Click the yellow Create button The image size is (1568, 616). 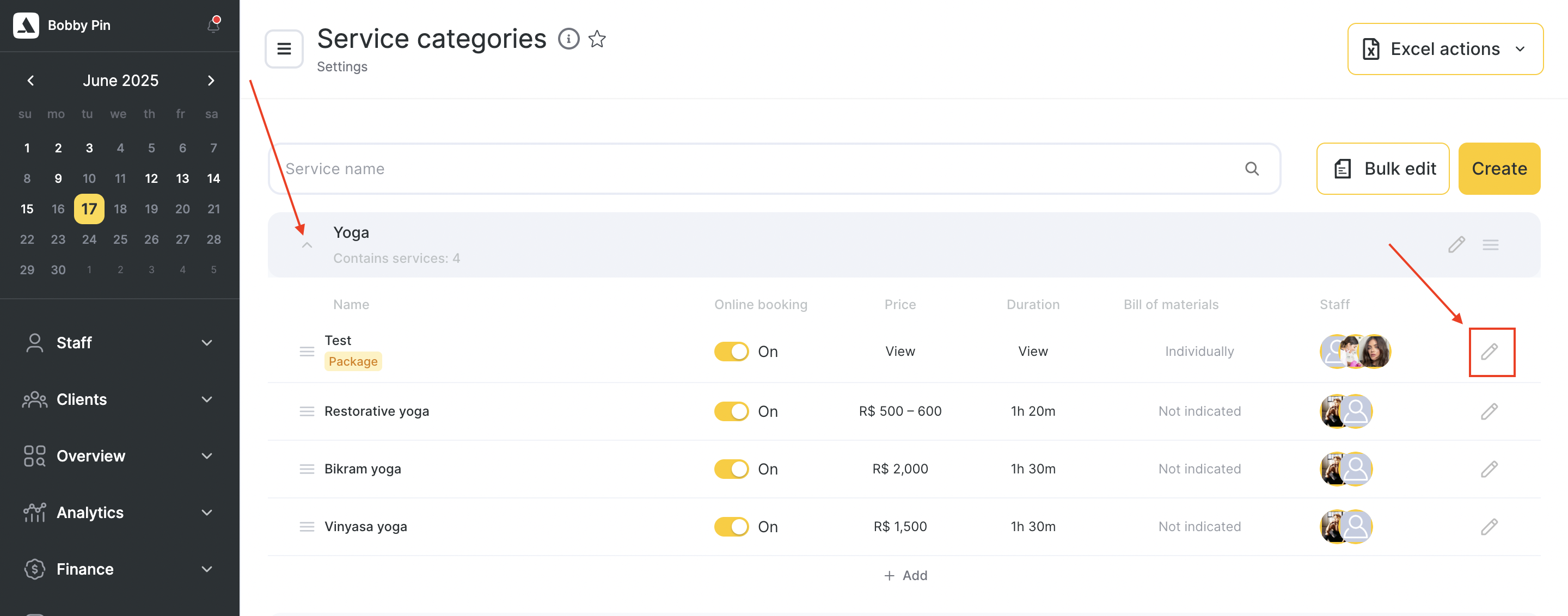[x=1499, y=169]
